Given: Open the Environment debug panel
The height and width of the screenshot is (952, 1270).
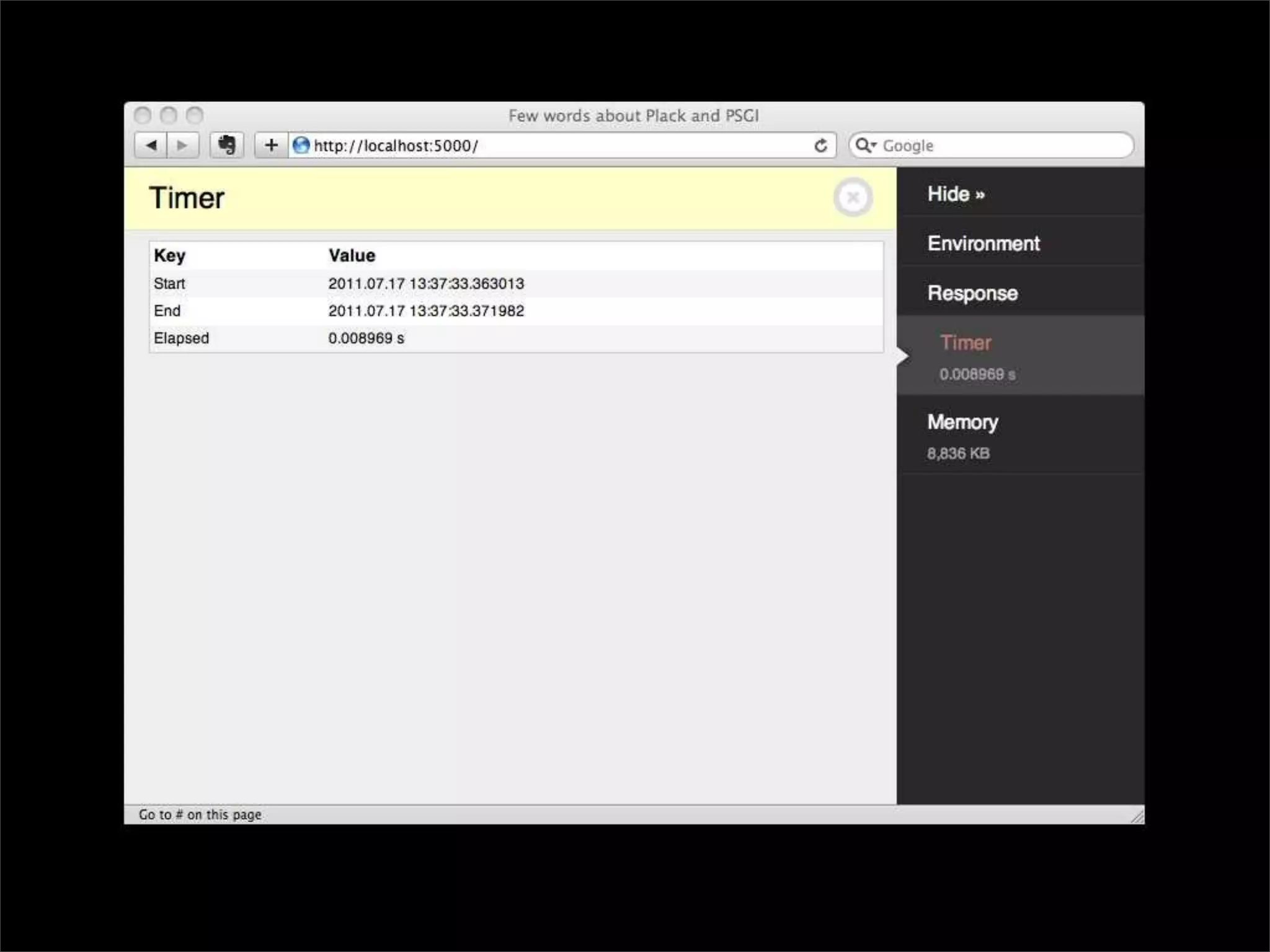Looking at the screenshot, I should 984,244.
